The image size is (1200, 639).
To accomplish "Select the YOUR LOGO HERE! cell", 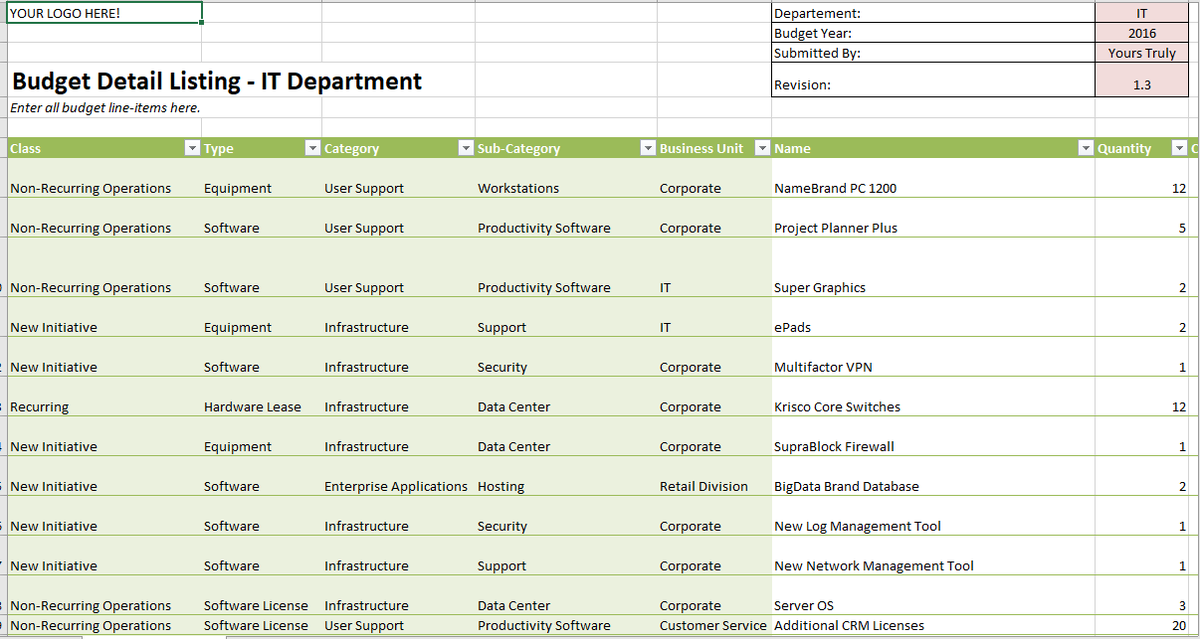I will [x=103, y=13].
